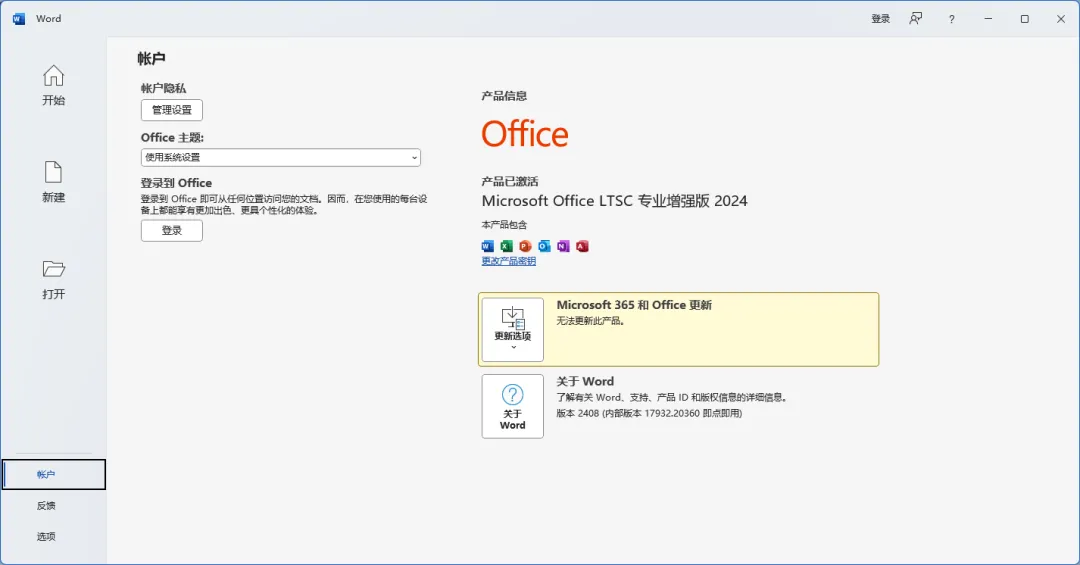Click the 无法更新此产品 message
The height and width of the screenshot is (565, 1080).
point(590,320)
